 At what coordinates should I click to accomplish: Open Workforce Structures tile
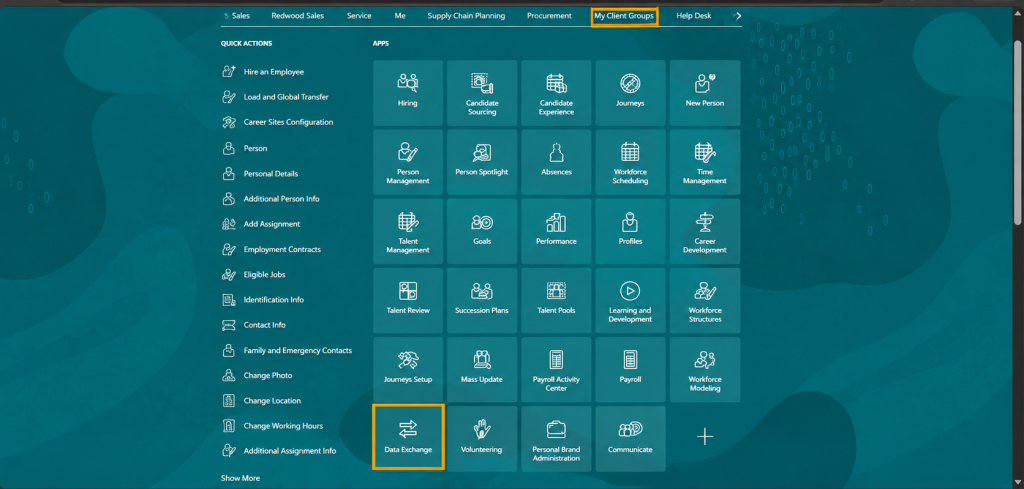tap(705, 300)
